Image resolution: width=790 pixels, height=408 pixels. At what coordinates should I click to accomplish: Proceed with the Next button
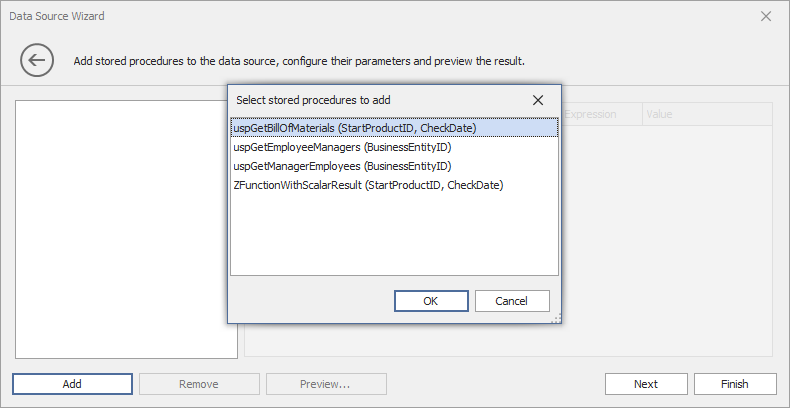click(646, 384)
